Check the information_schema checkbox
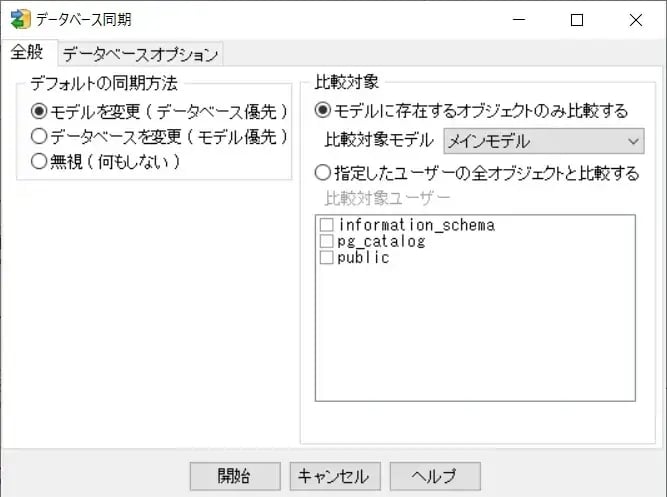This screenshot has height=497, width=667. (x=326, y=225)
